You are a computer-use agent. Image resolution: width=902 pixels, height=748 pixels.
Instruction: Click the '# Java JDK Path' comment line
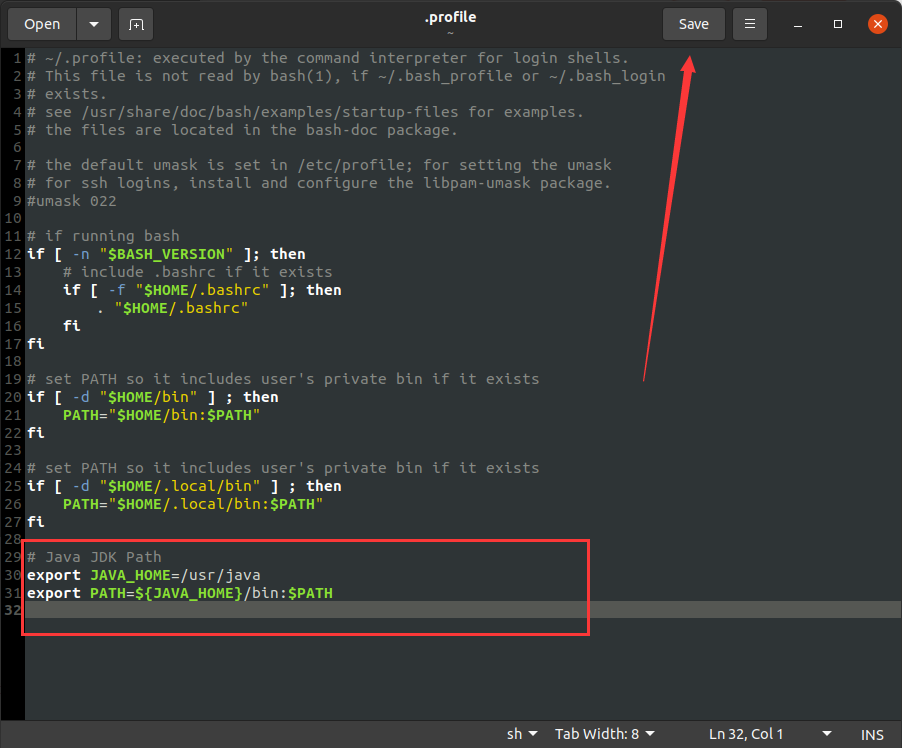(x=94, y=557)
